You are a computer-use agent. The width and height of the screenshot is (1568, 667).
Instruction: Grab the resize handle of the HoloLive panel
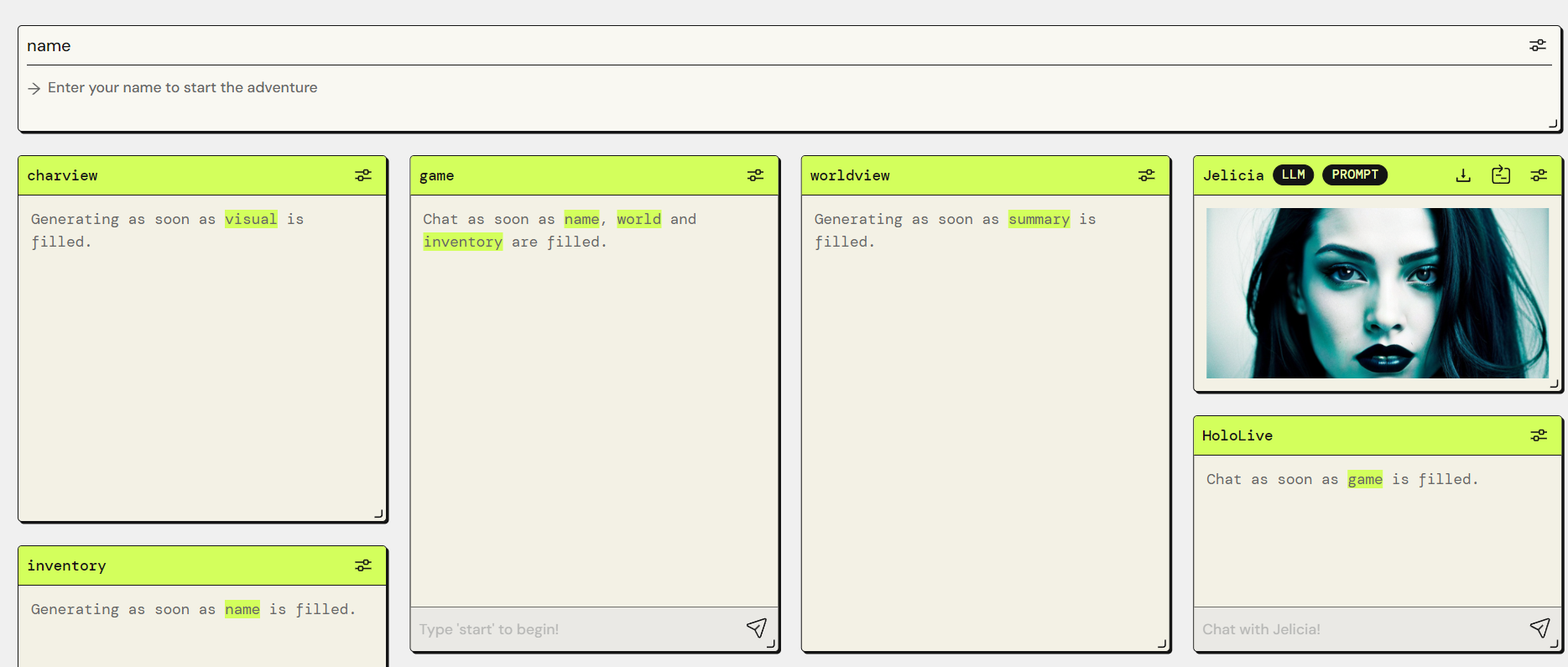tap(1554, 644)
